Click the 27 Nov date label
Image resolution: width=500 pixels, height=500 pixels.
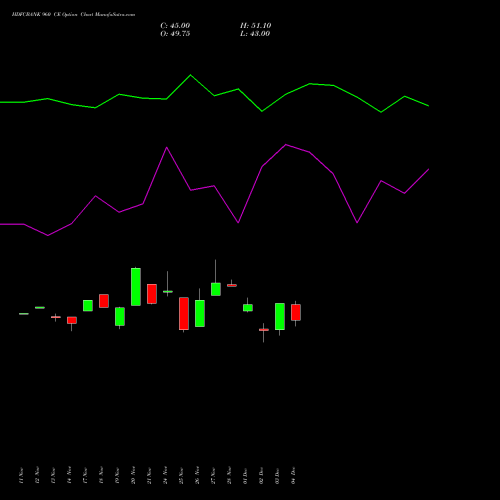(213, 475)
